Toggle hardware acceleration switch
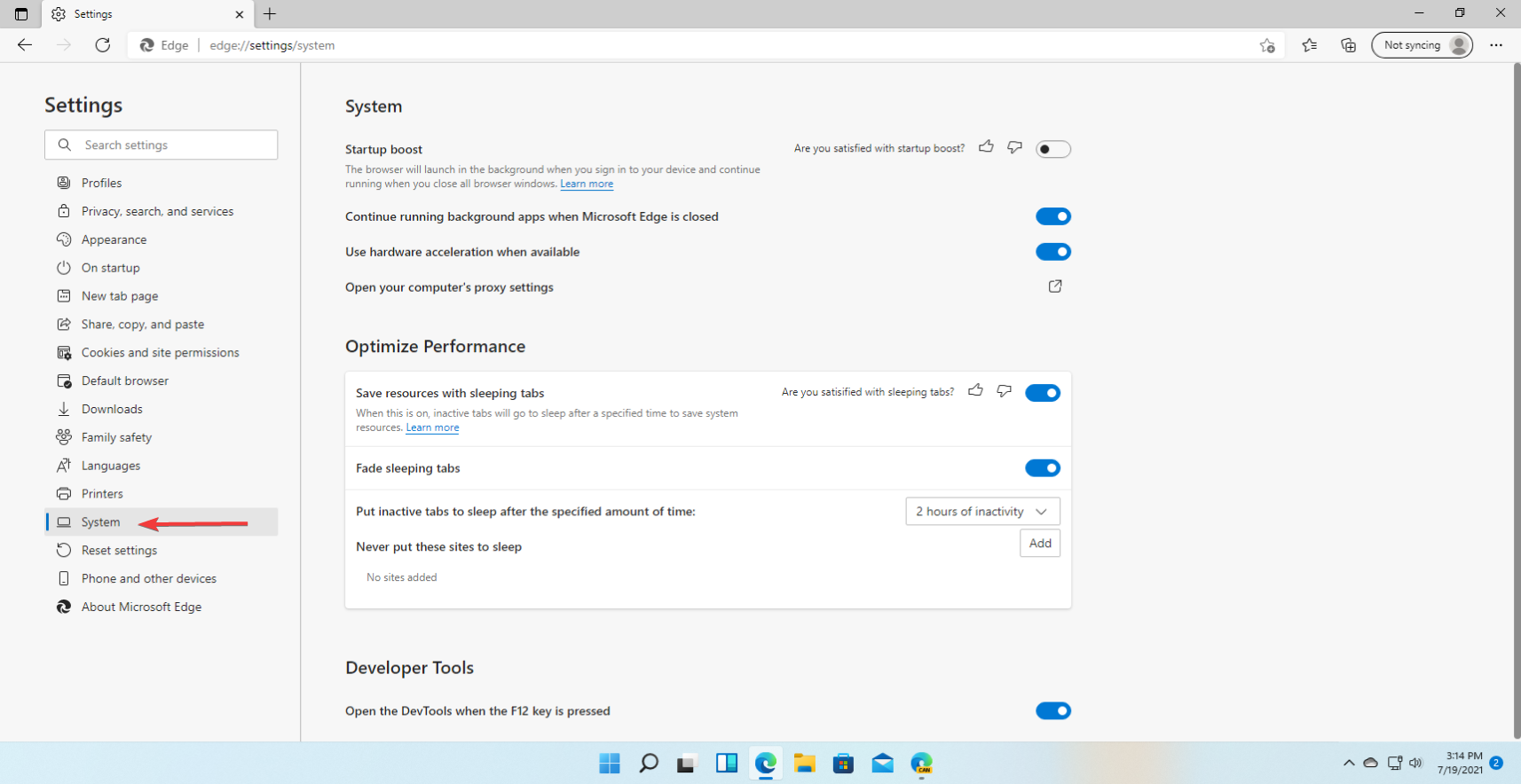This screenshot has height=784, width=1521. (1053, 252)
